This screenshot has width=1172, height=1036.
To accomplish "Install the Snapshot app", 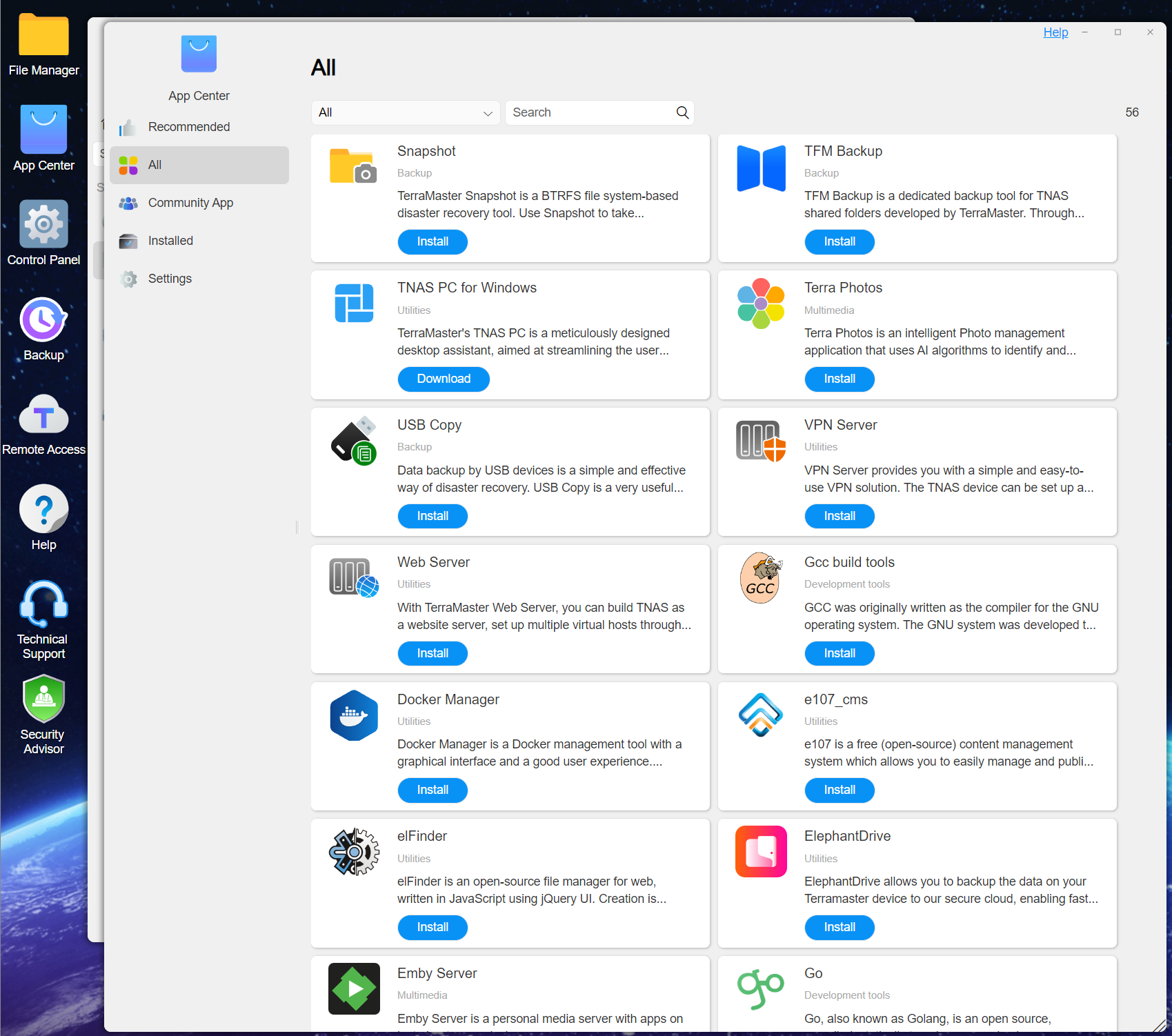I will click(x=433, y=241).
